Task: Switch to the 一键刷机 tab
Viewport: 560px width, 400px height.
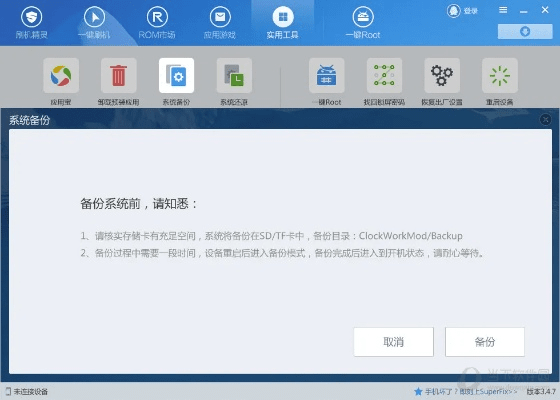Action: tap(94, 23)
